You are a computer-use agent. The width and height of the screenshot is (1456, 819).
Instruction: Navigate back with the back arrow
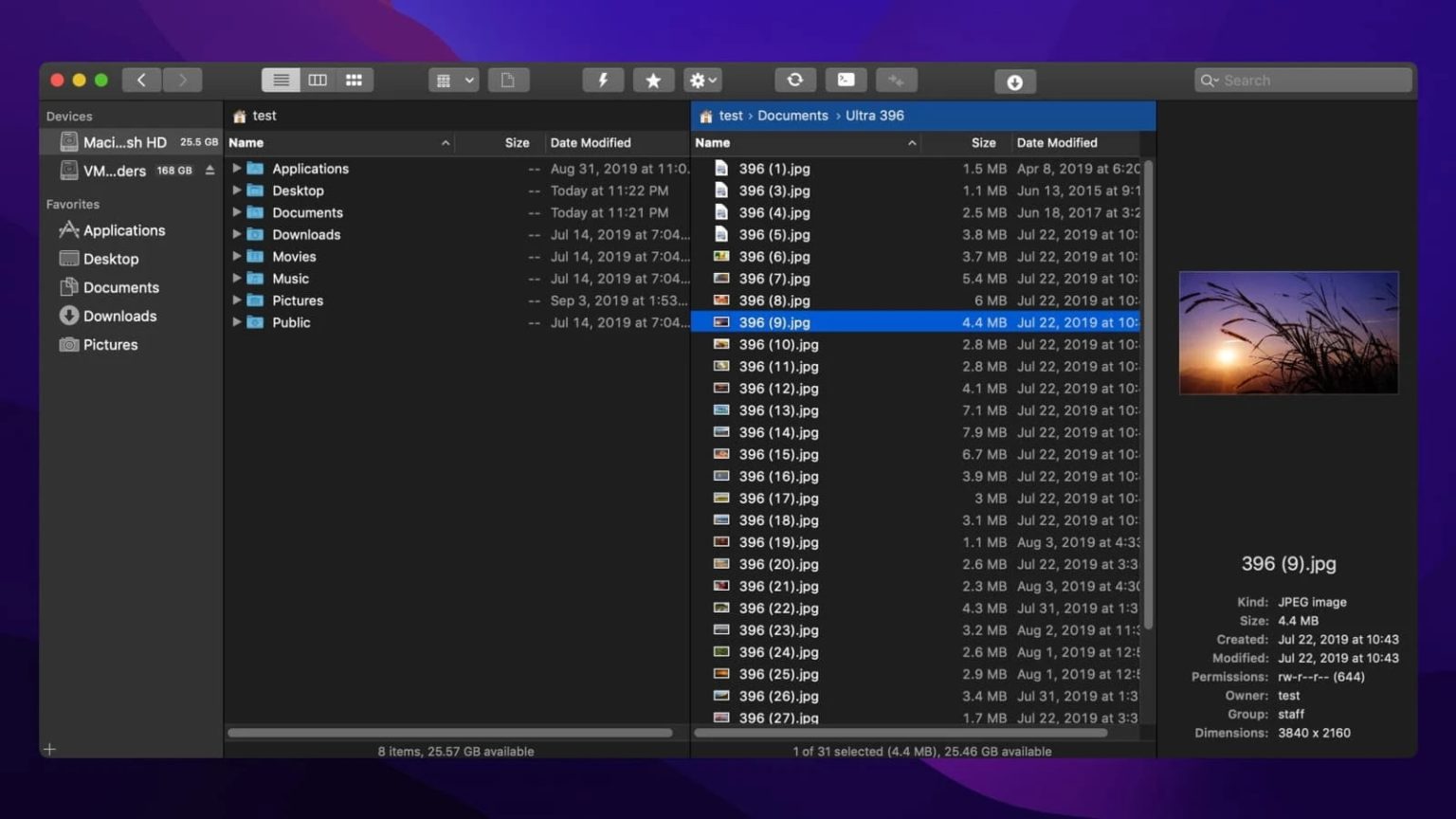(x=141, y=80)
